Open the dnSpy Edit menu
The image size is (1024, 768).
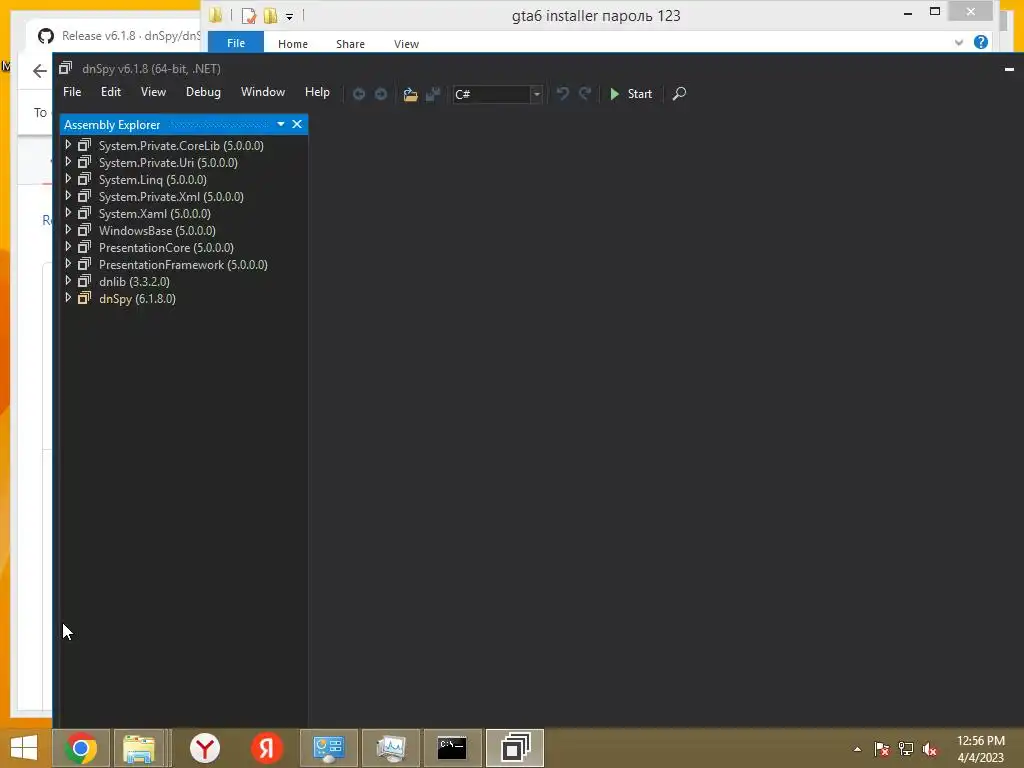[110, 92]
